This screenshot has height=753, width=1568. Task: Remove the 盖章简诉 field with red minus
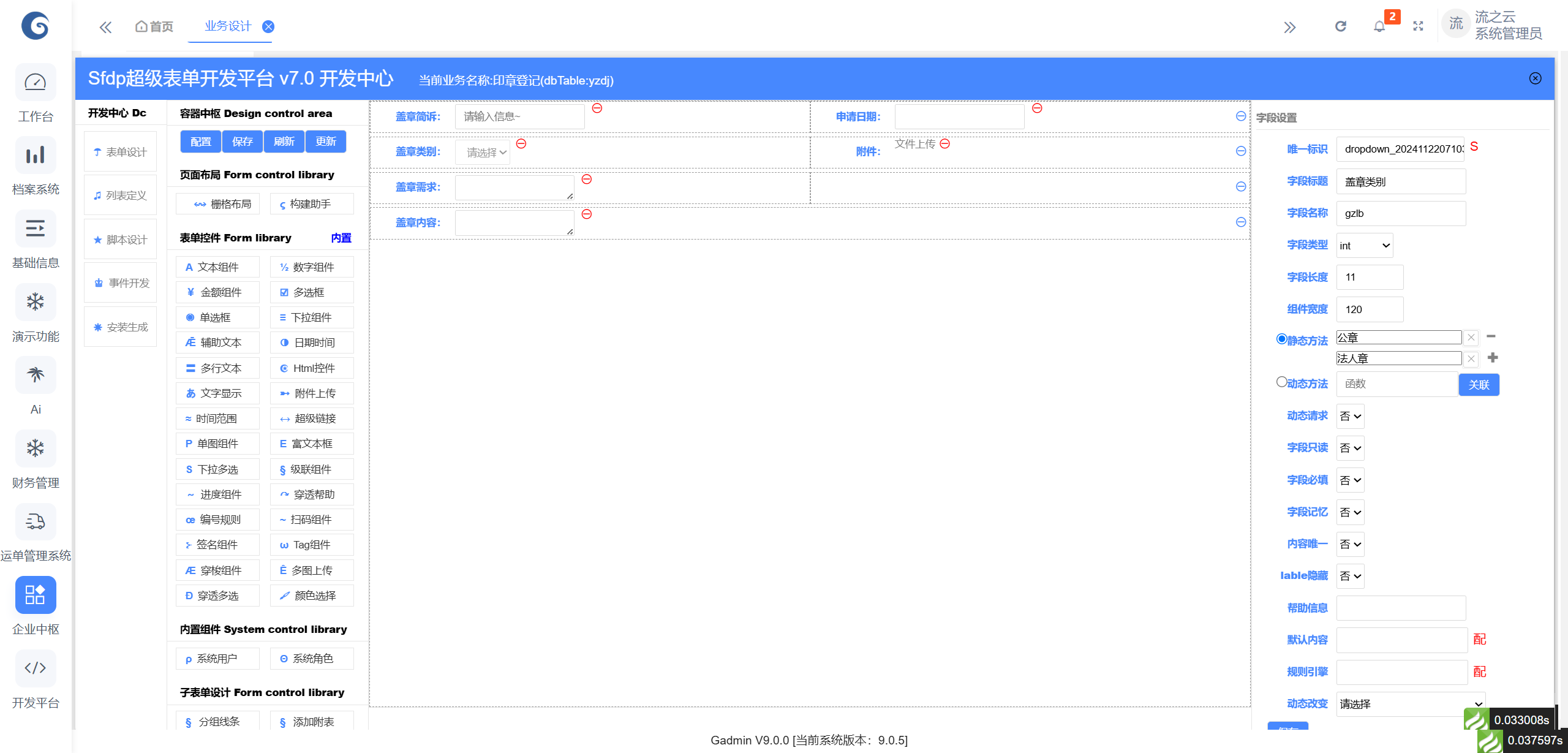597,108
